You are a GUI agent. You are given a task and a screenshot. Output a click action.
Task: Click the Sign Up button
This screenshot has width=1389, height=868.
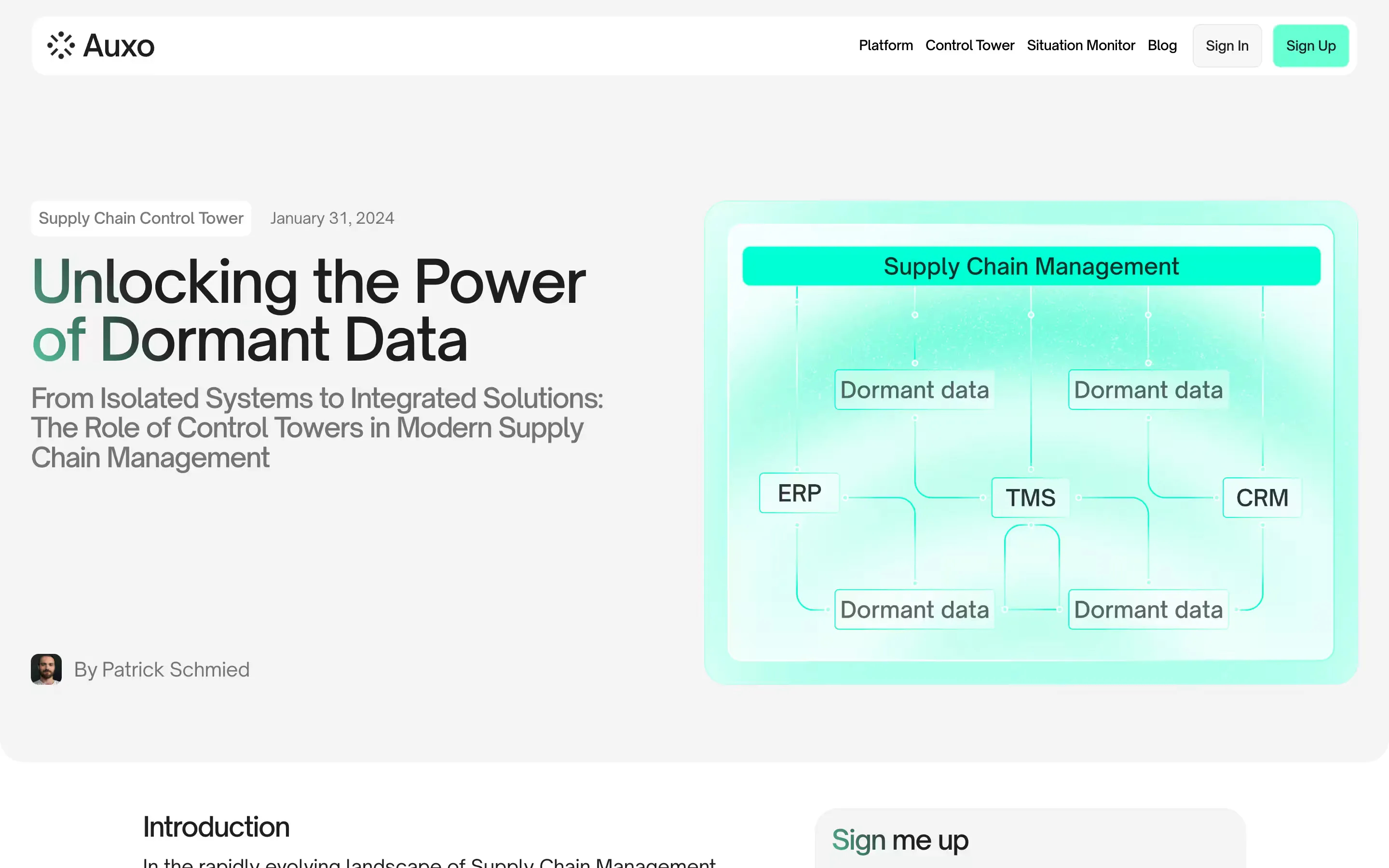[x=1311, y=46]
